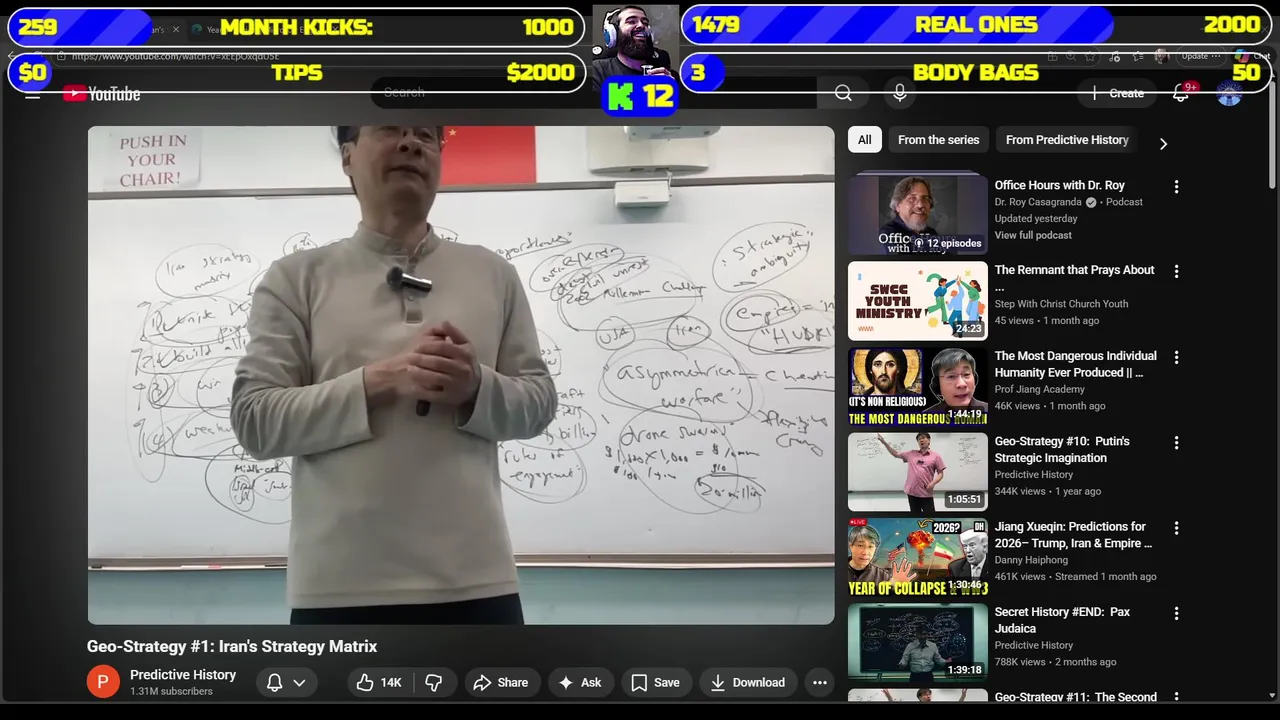Select the From the series chip
1280x720 pixels.
coord(938,140)
